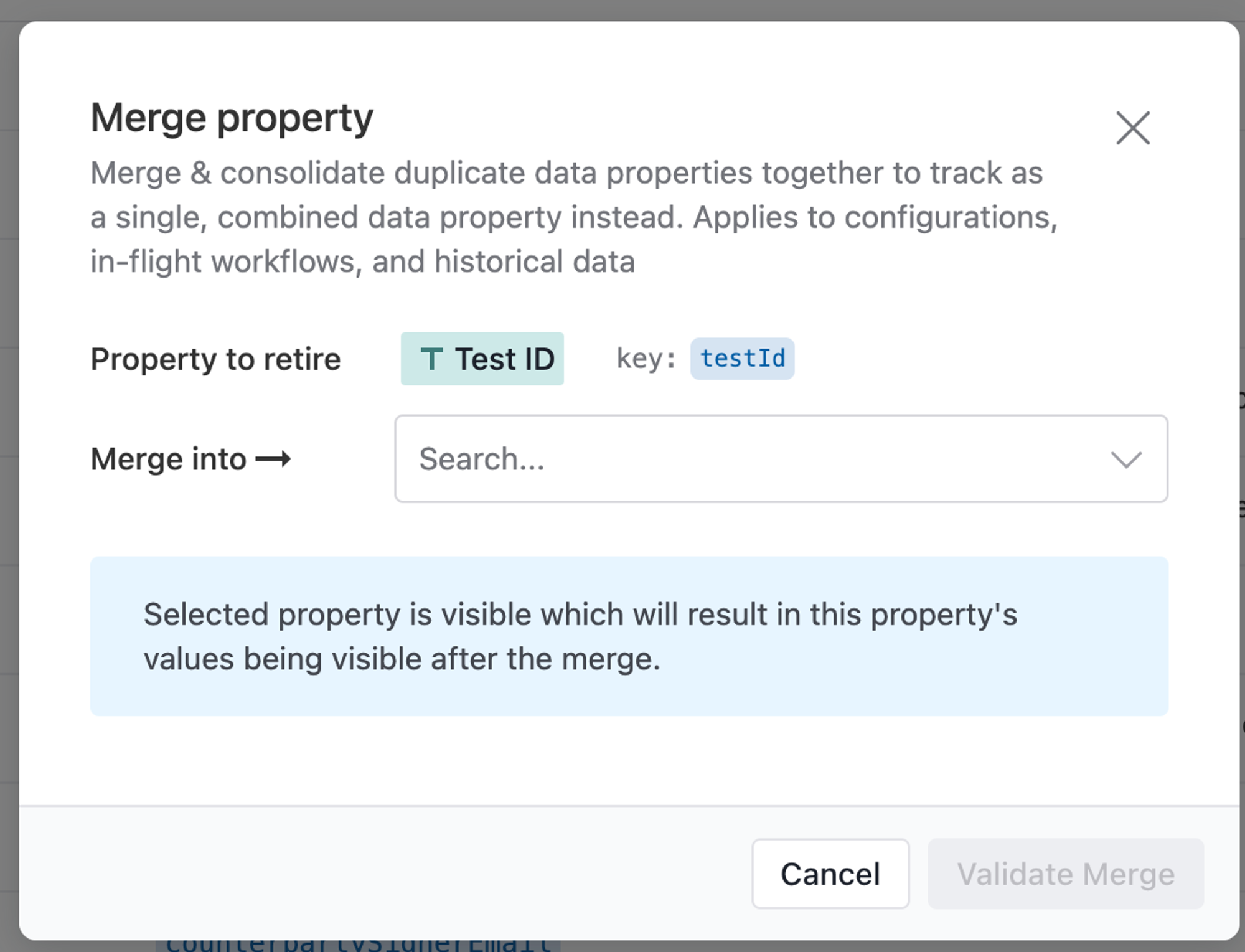Screen dimensions: 1245x952
Task: Click the blue visibility info banner
Action: 629,636
